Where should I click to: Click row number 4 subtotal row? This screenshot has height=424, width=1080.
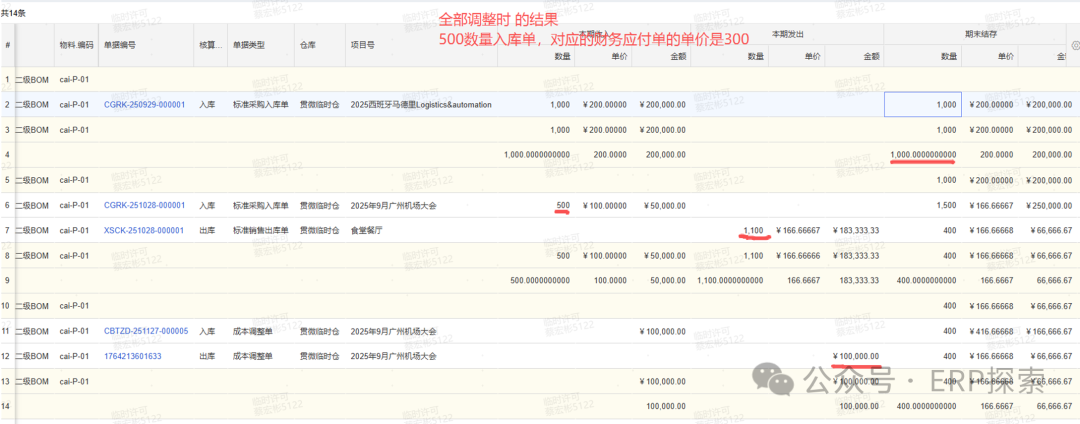[7, 155]
